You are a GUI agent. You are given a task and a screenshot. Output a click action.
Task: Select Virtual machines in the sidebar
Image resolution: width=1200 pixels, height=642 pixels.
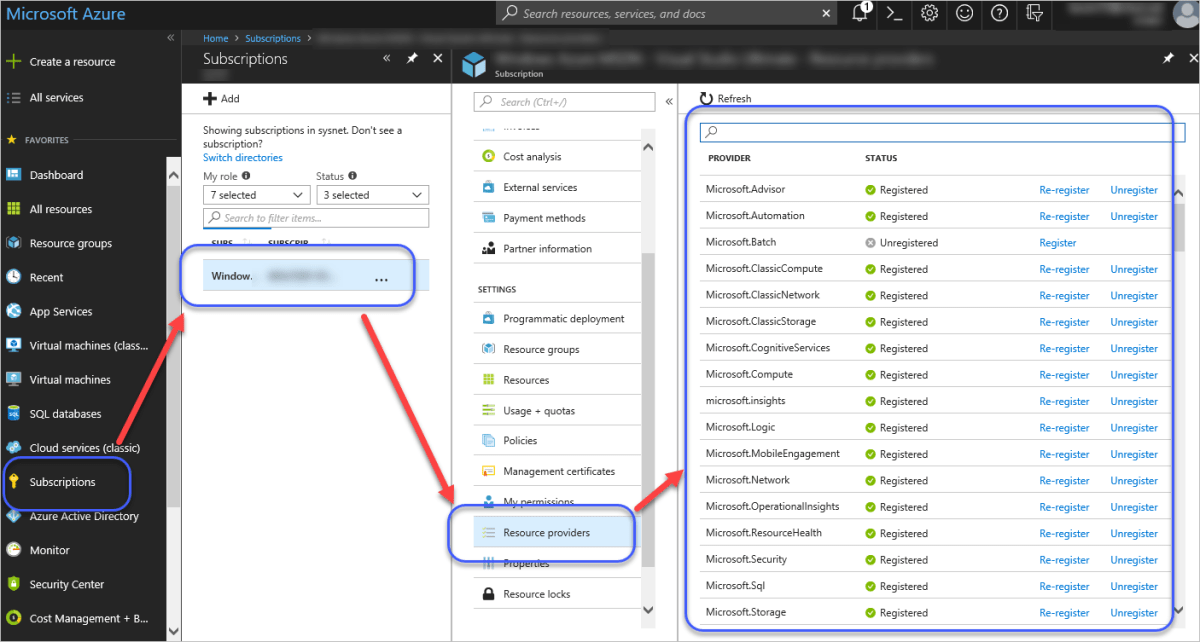click(x=62, y=379)
